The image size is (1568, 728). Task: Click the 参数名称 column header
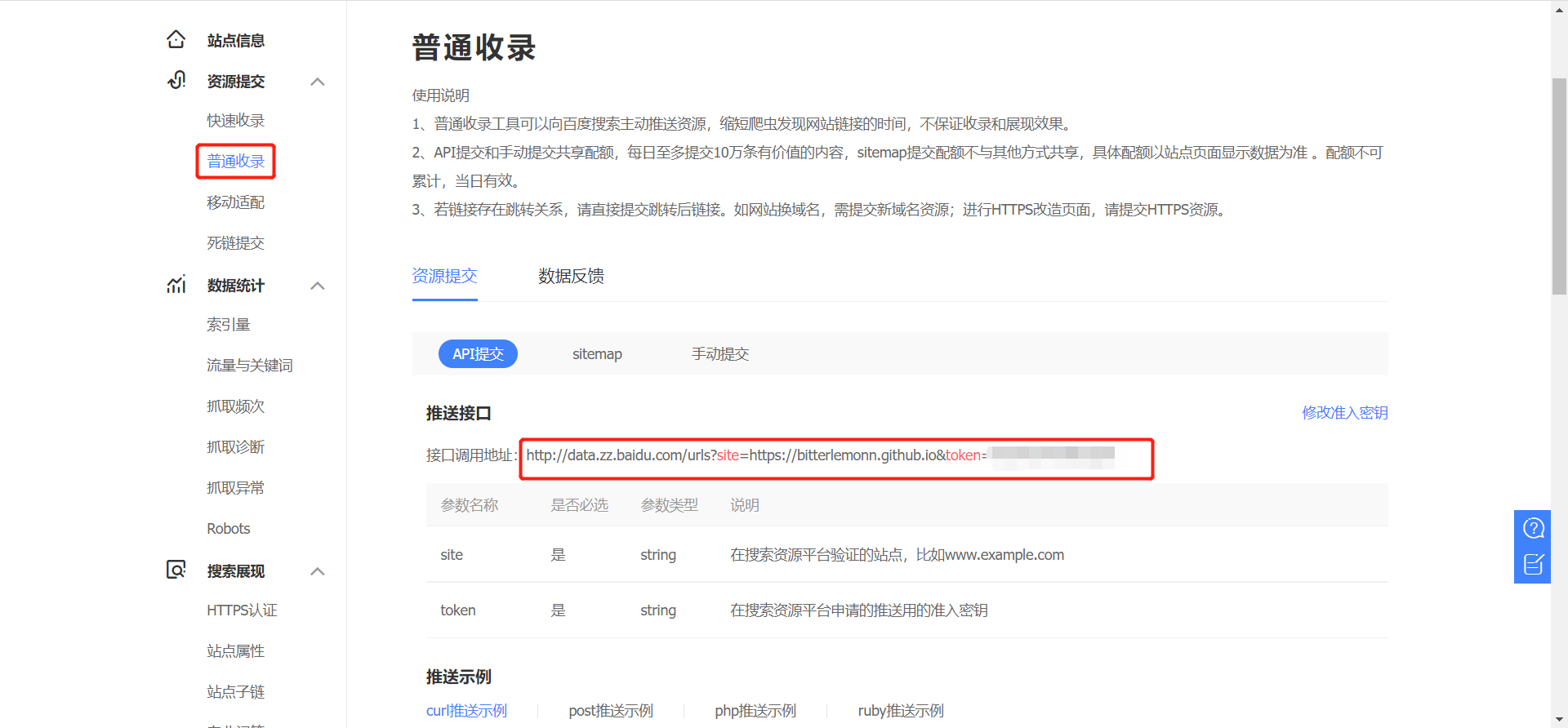point(470,505)
